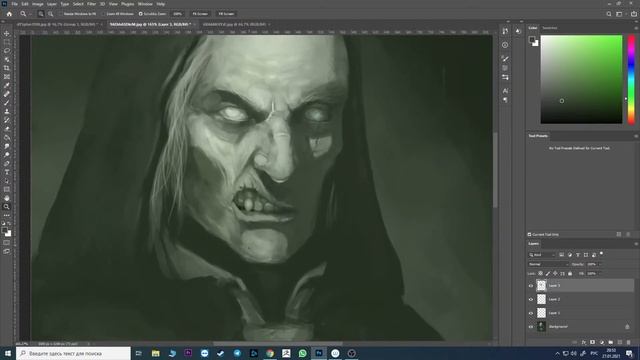Open WhatsApp from the taskbar
640x360 pixels.
[302, 353]
